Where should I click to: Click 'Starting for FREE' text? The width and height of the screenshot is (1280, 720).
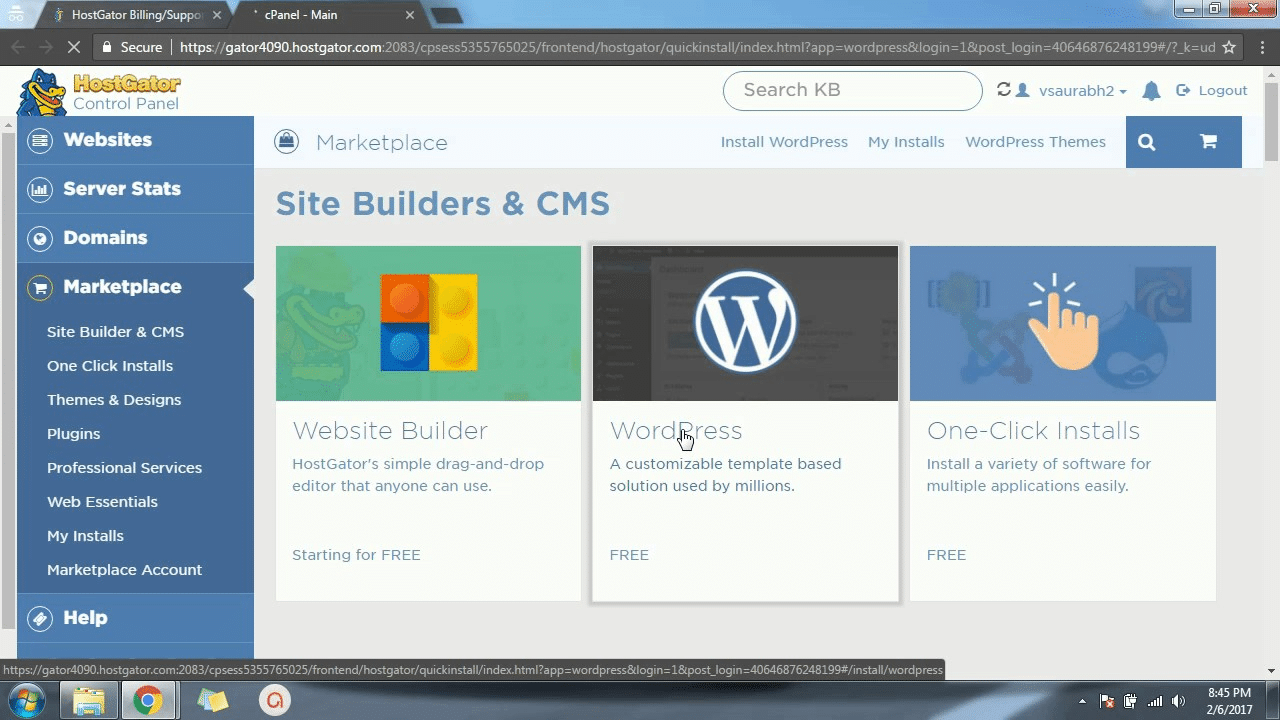tap(356, 555)
